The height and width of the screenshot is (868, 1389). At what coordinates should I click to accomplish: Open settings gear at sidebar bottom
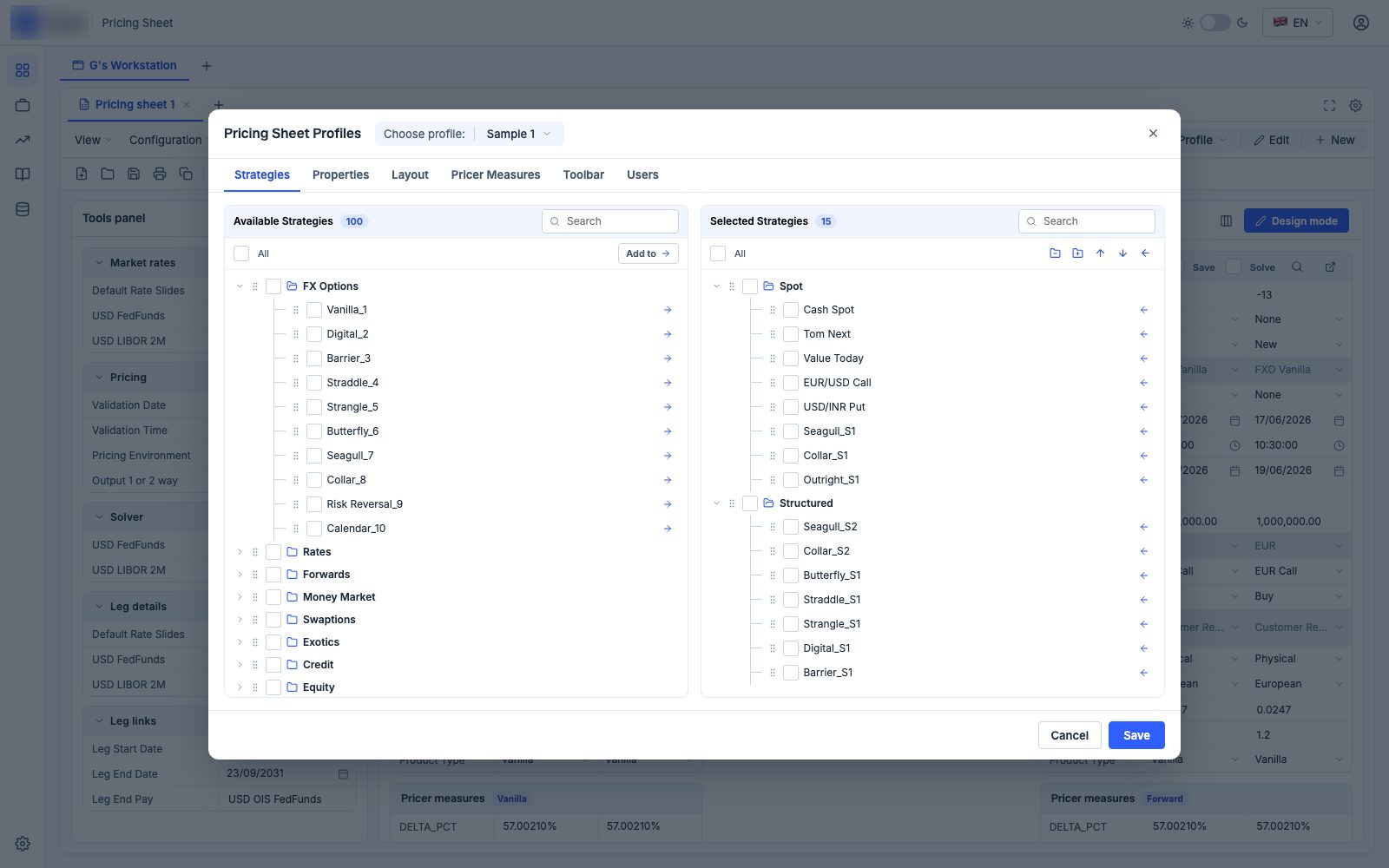[x=23, y=844]
